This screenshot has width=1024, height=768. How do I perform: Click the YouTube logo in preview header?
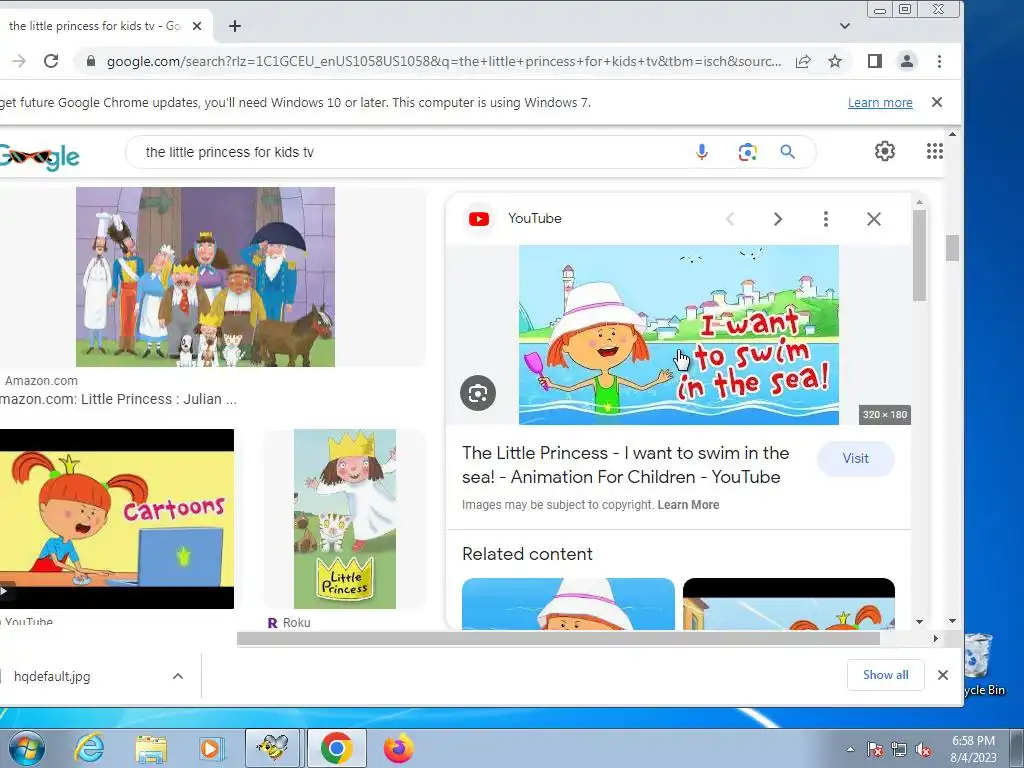479,219
